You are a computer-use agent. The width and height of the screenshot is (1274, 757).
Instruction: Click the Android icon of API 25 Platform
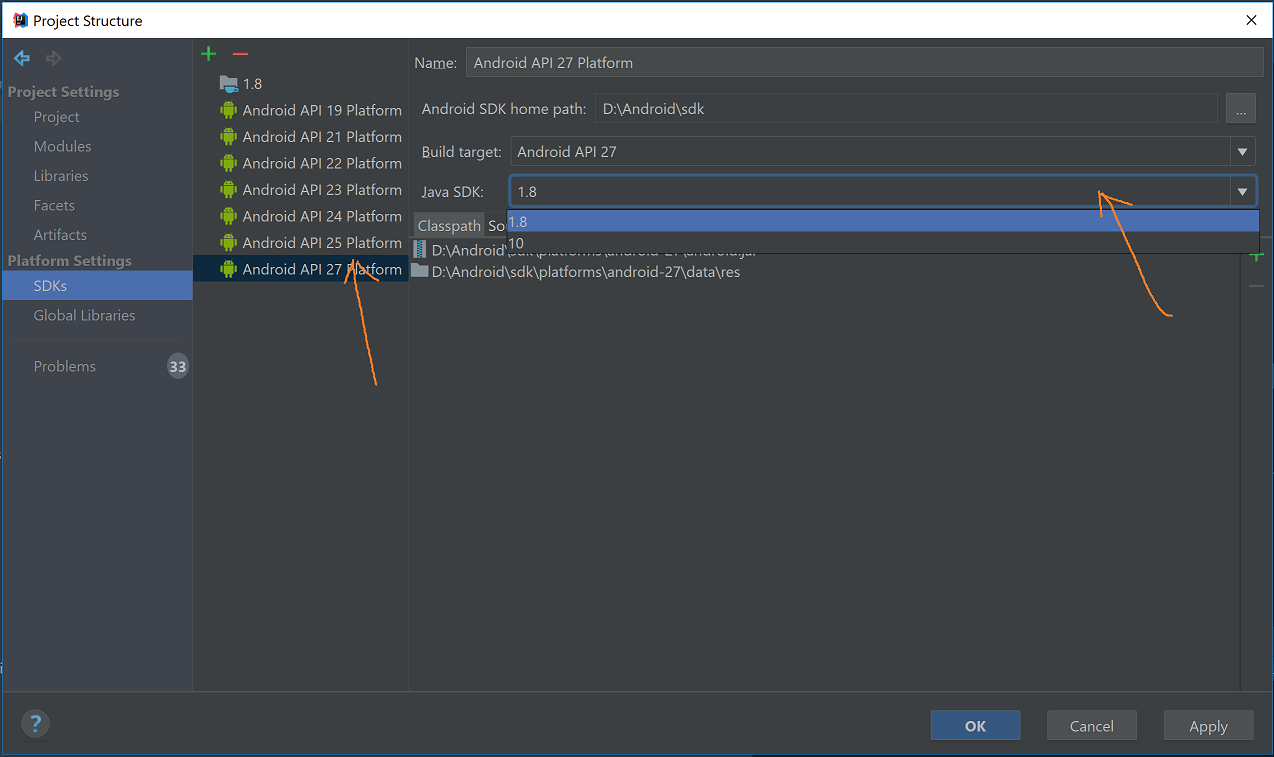coord(228,243)
